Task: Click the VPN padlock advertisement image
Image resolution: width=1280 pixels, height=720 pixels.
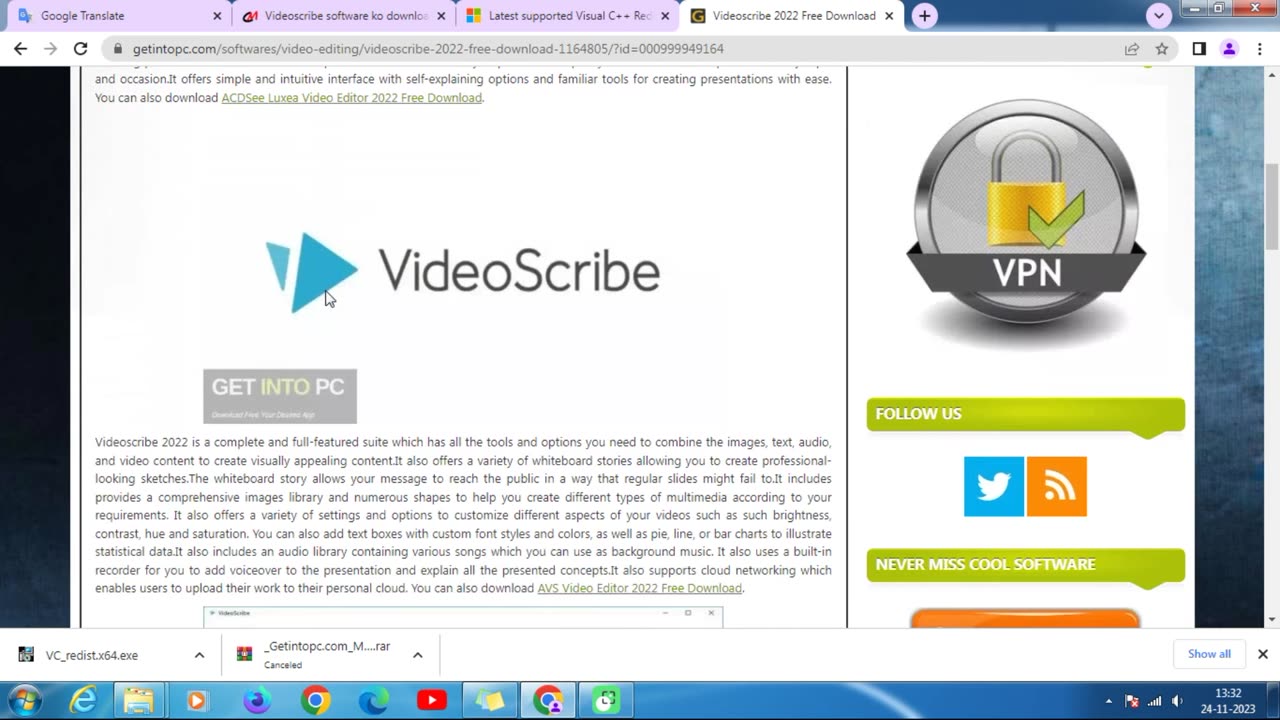Action: (x=1026, y=222)
